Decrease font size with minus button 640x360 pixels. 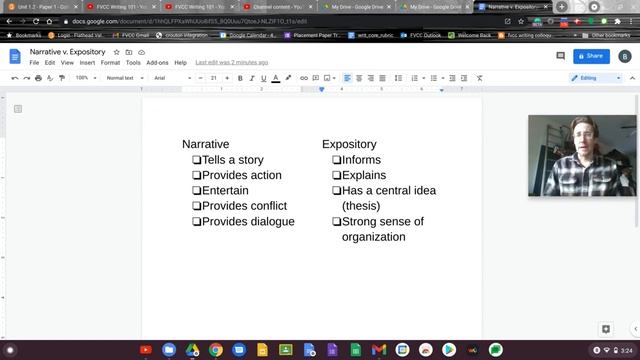coord(200,78)
